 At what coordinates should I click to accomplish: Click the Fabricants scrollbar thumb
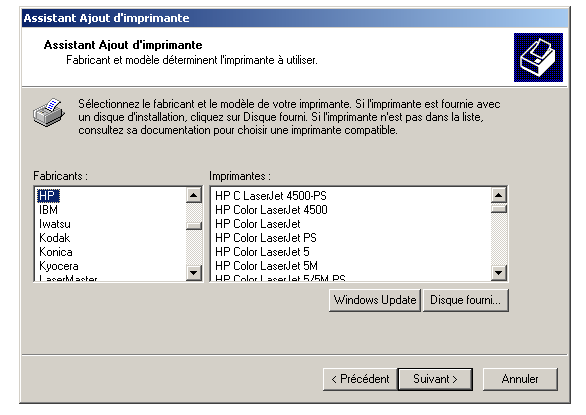coord(194,225)
